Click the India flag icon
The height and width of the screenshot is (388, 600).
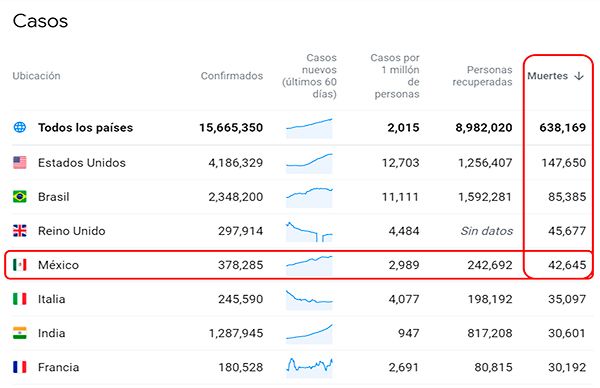20,333
